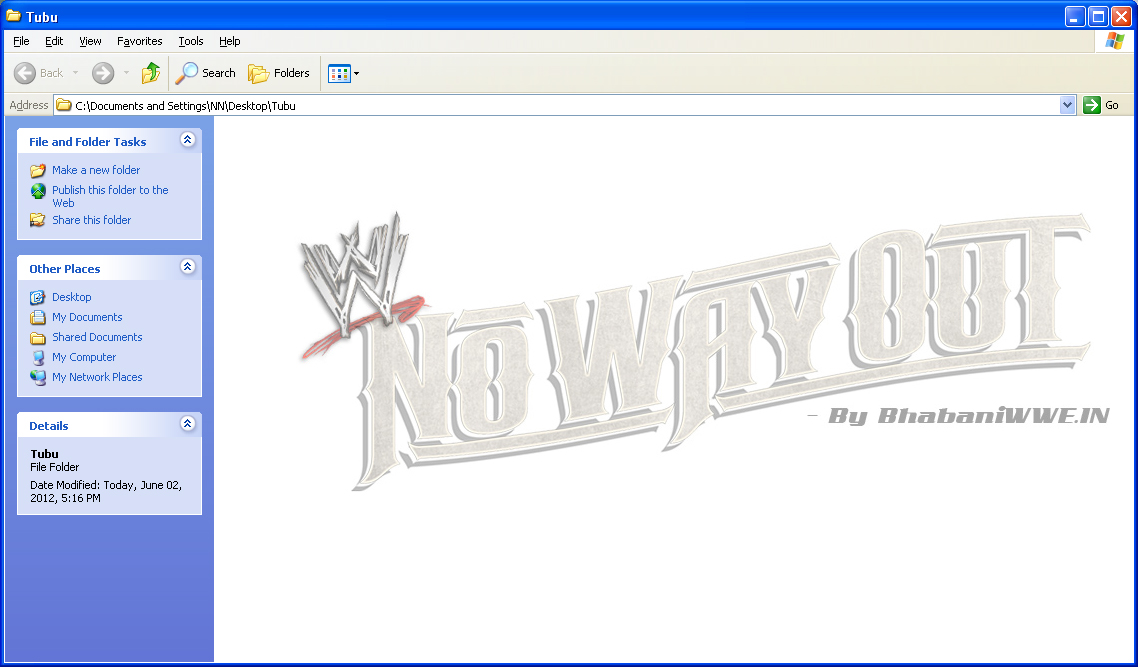Image resolution: width=1138 pixels, height=667 pixels.
Task: Click the Back button
Action: [x=38, y=73]
